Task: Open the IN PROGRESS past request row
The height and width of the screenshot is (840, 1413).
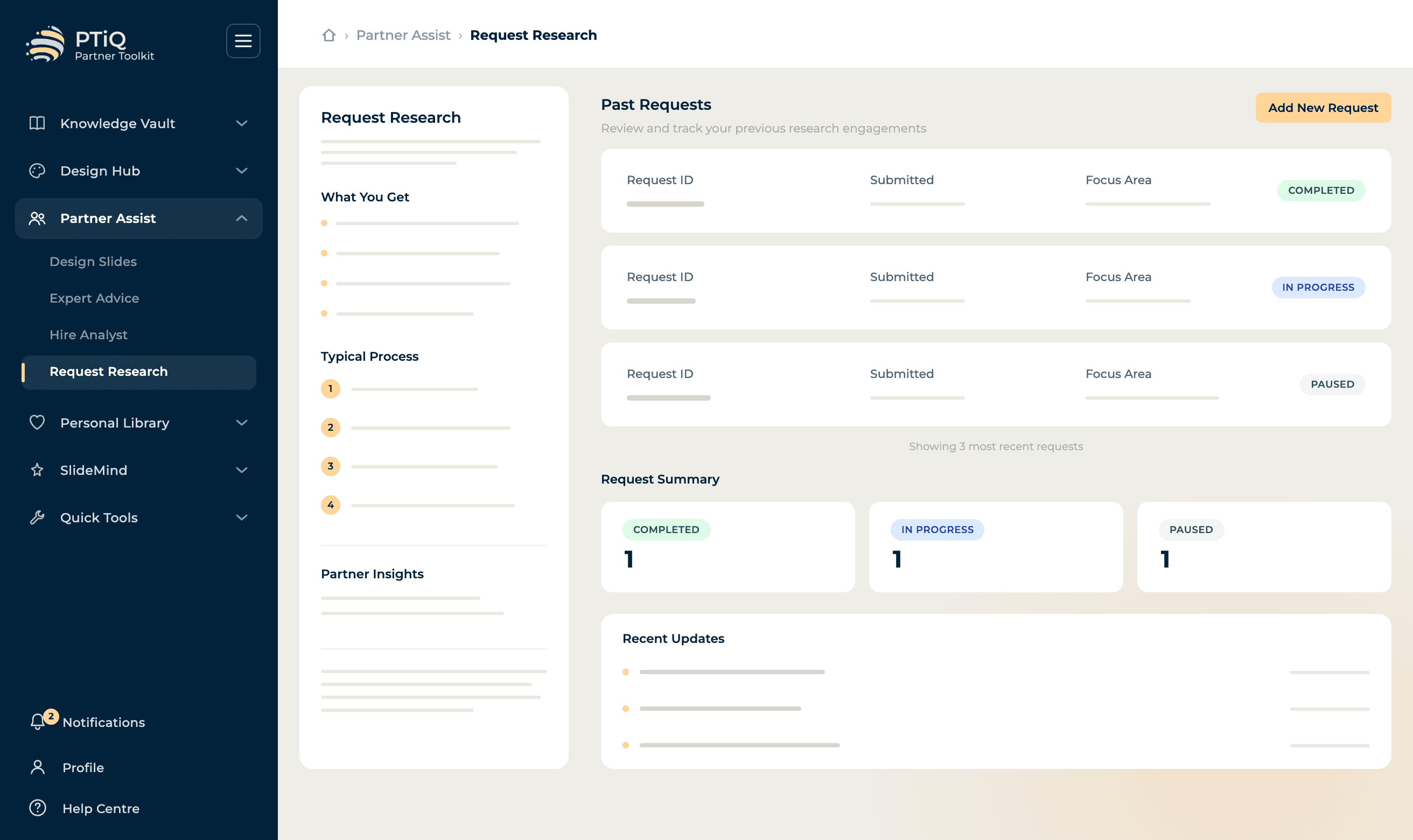Action: (996, 288)
